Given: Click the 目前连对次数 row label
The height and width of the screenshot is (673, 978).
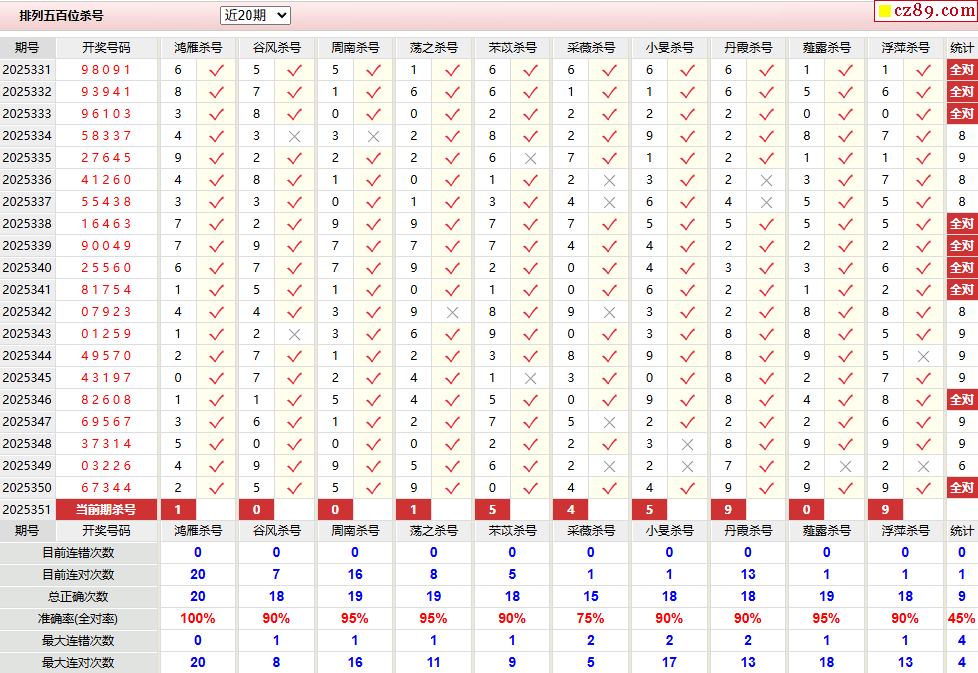Looking at the screenshot, I should [x=78, y=574].
